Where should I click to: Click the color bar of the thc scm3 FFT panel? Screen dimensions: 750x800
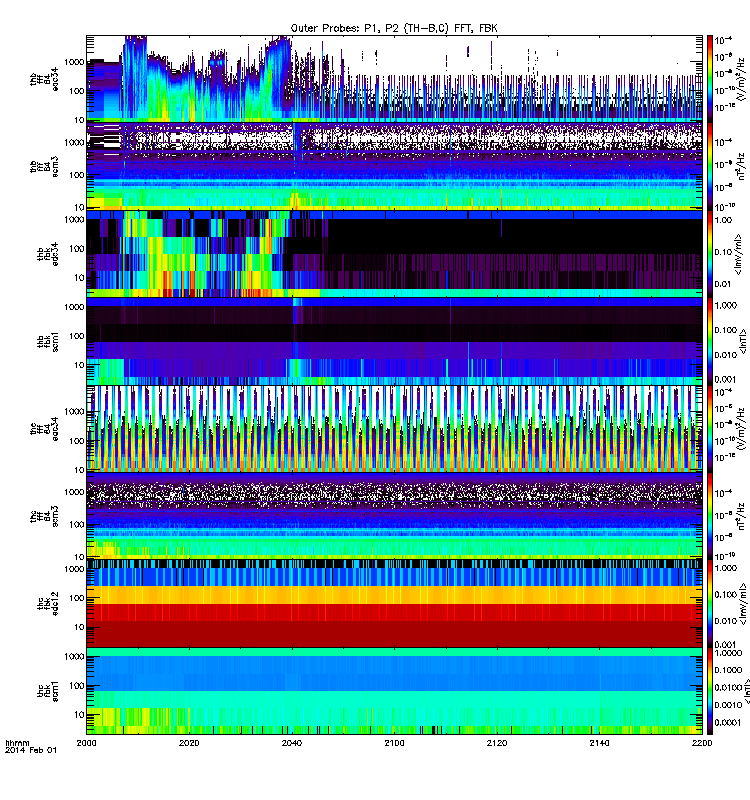click(x=709, y=516)
